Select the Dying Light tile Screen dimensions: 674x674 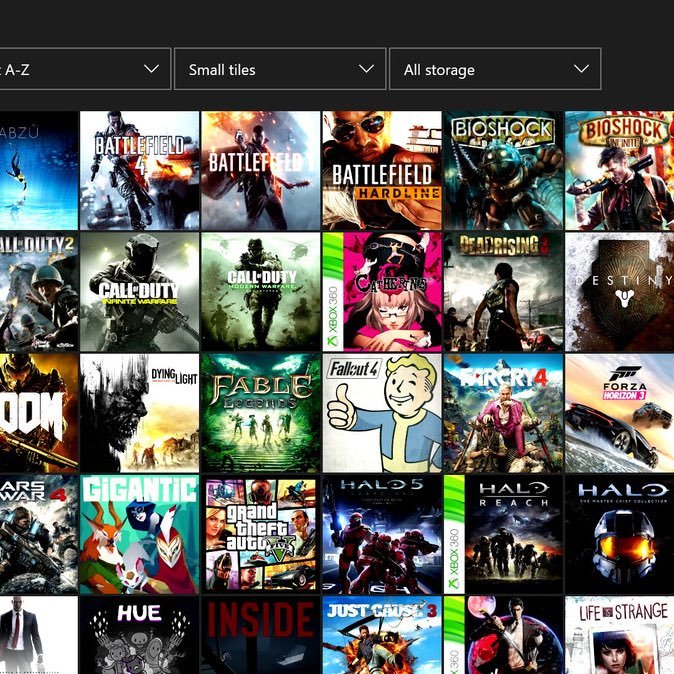[139, 413]
